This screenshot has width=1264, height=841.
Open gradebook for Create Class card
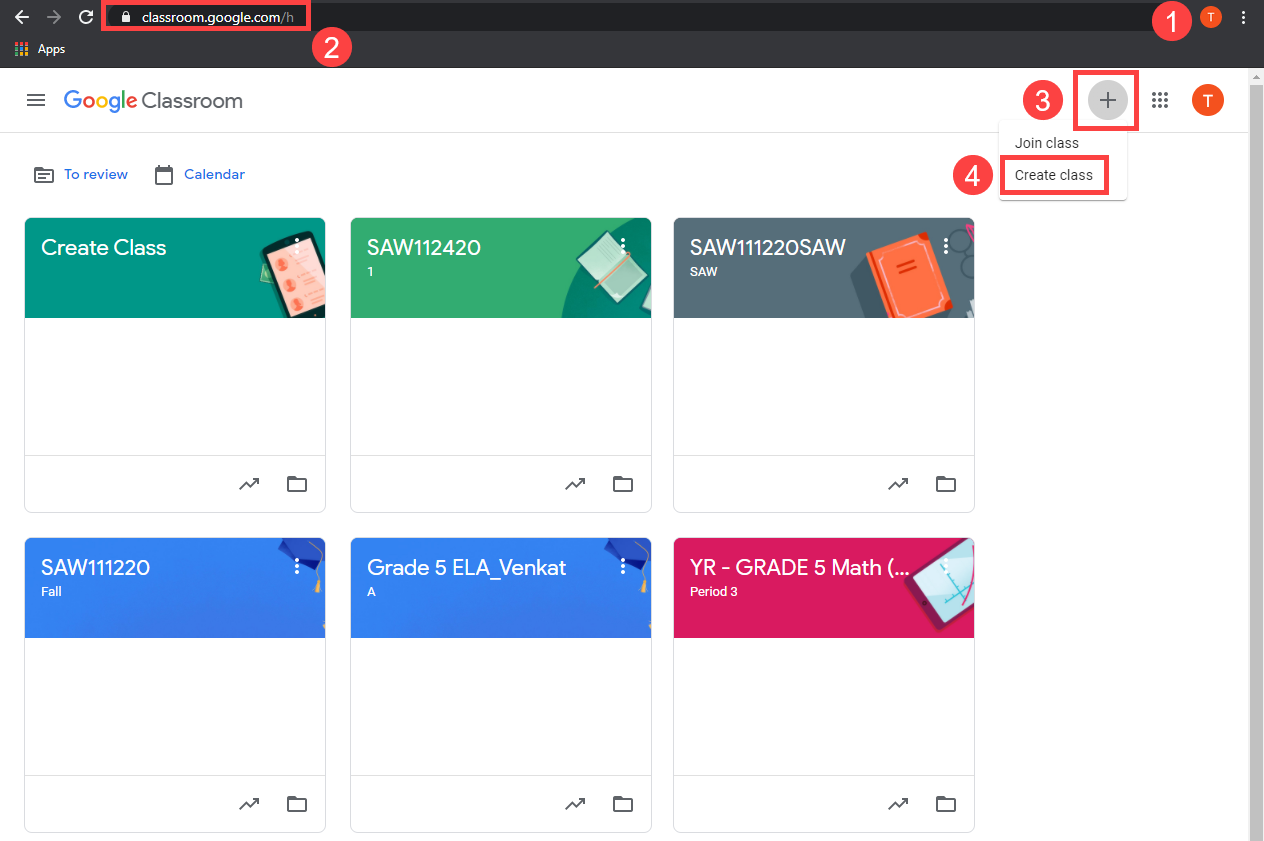click(249, 484)
